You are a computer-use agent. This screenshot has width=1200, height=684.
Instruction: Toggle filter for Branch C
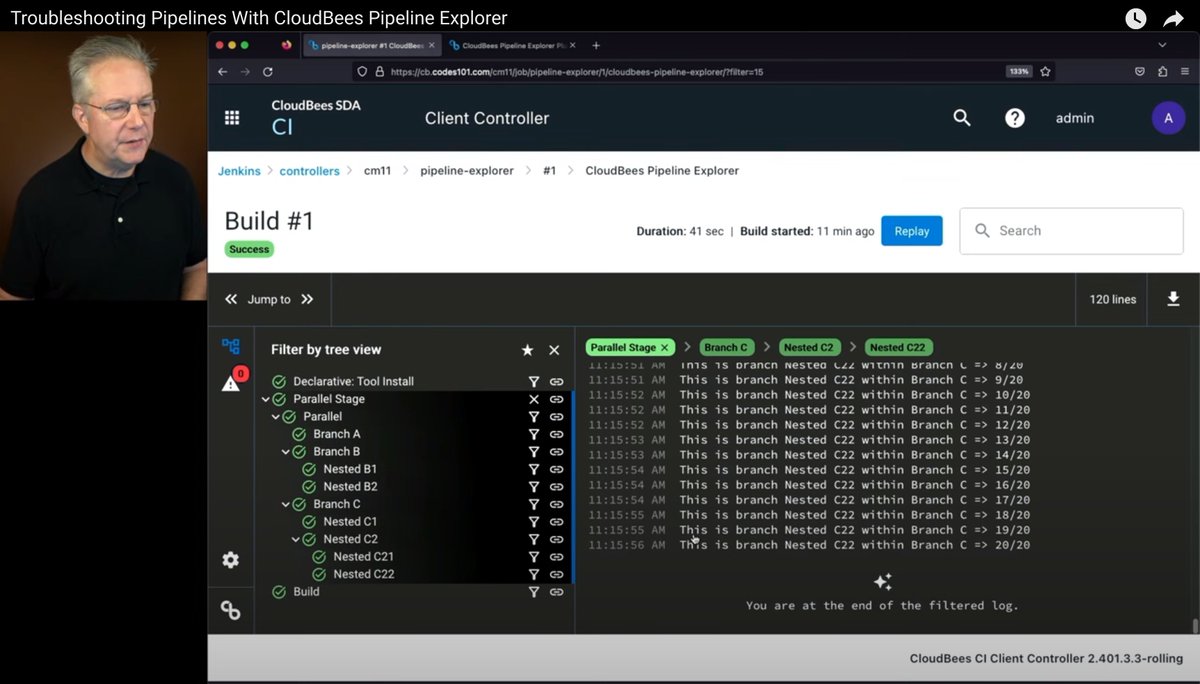pos(534,504)
